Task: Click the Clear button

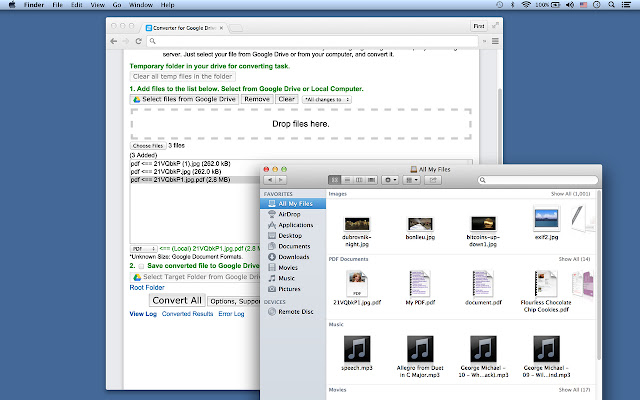Action: tap(287, 99)
